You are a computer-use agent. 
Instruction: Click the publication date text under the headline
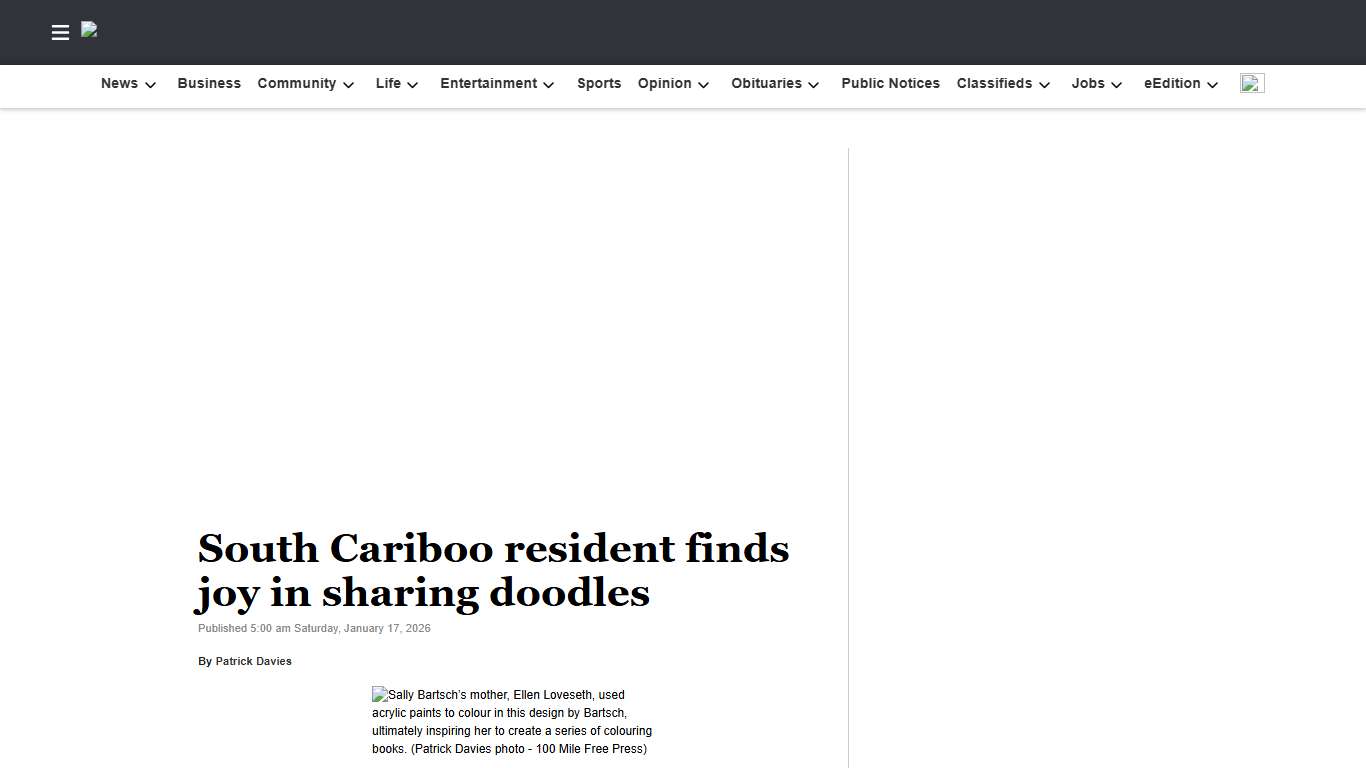click(314, 628)
